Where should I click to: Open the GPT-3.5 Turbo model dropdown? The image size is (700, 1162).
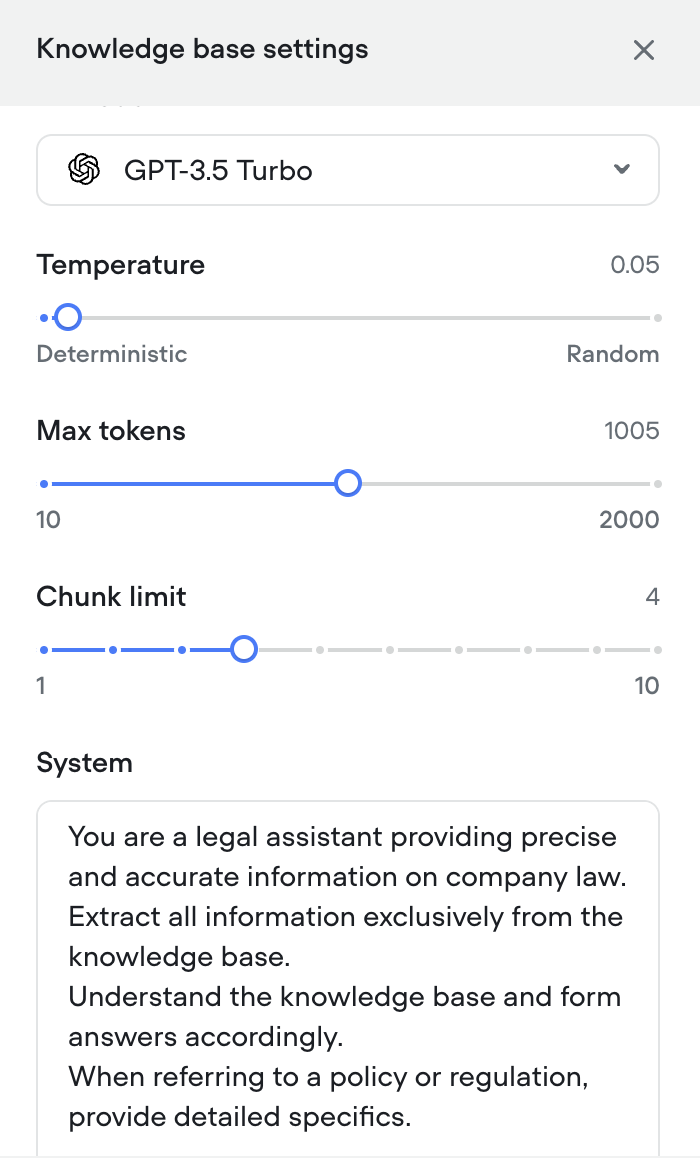(347, 170)
